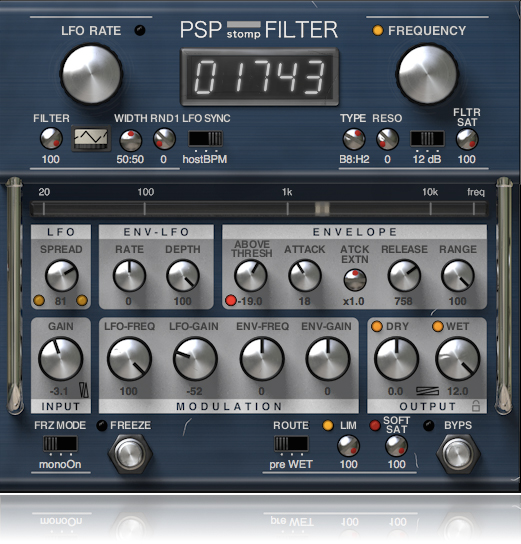
Task: Click the input gain phase invert icon
Action: (x=84, y=390)
